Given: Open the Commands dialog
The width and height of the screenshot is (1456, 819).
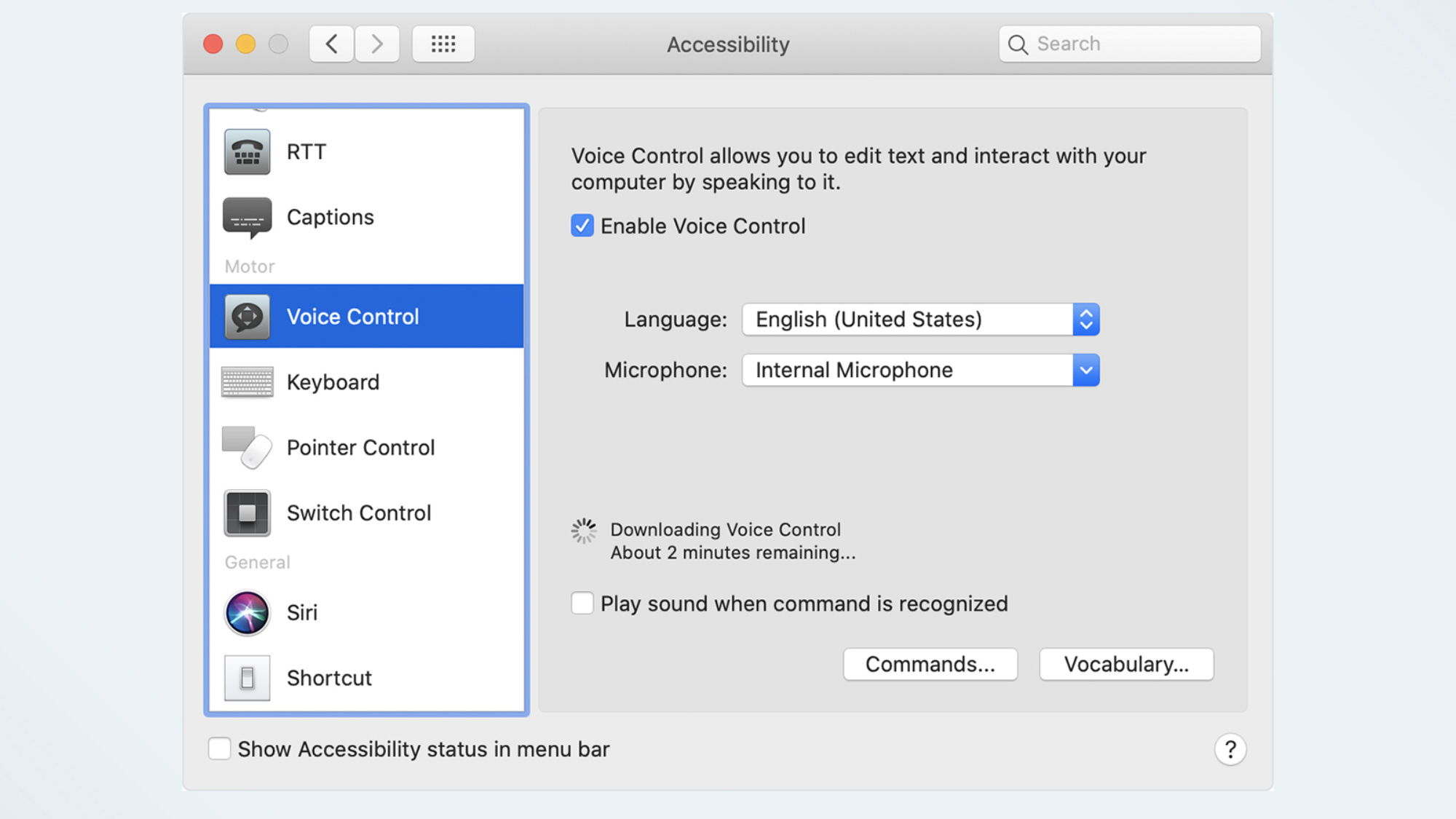Looking at the screenshot, I should tap(930, 663).
